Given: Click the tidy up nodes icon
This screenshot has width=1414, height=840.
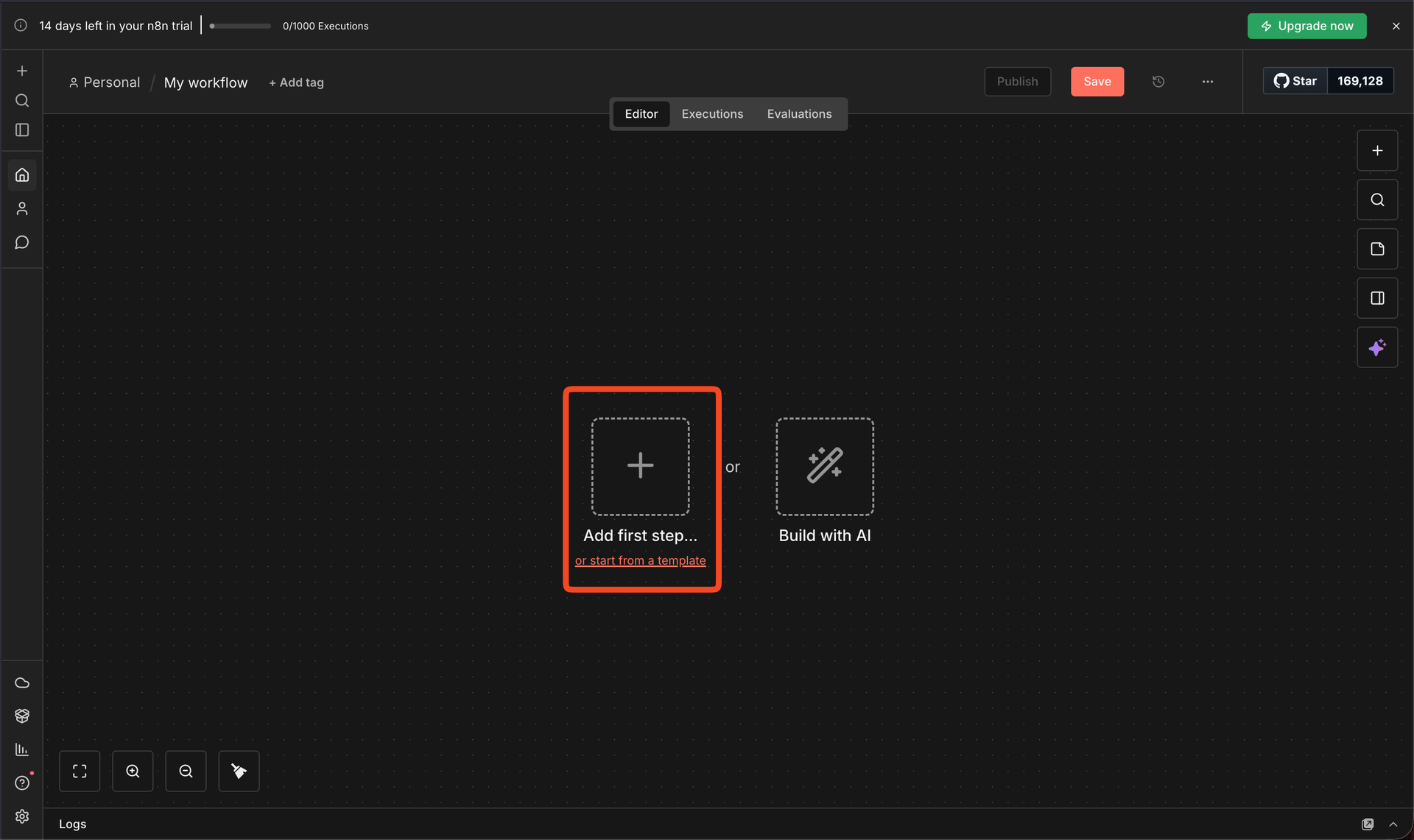Looking at the screenshot, I should [239, 771].
